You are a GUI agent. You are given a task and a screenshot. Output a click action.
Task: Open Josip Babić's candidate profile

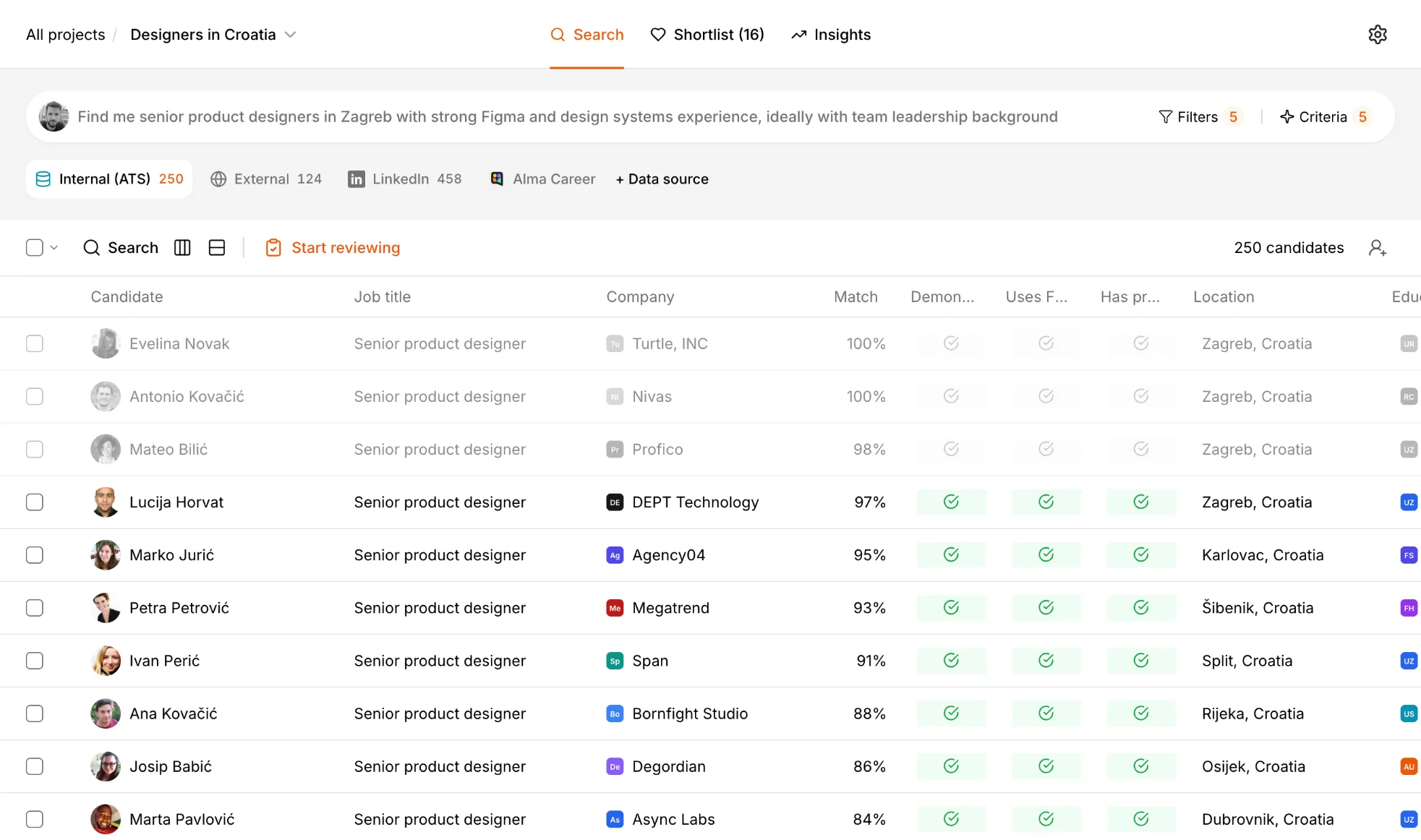pyautogui.click(x=171, y=766)
